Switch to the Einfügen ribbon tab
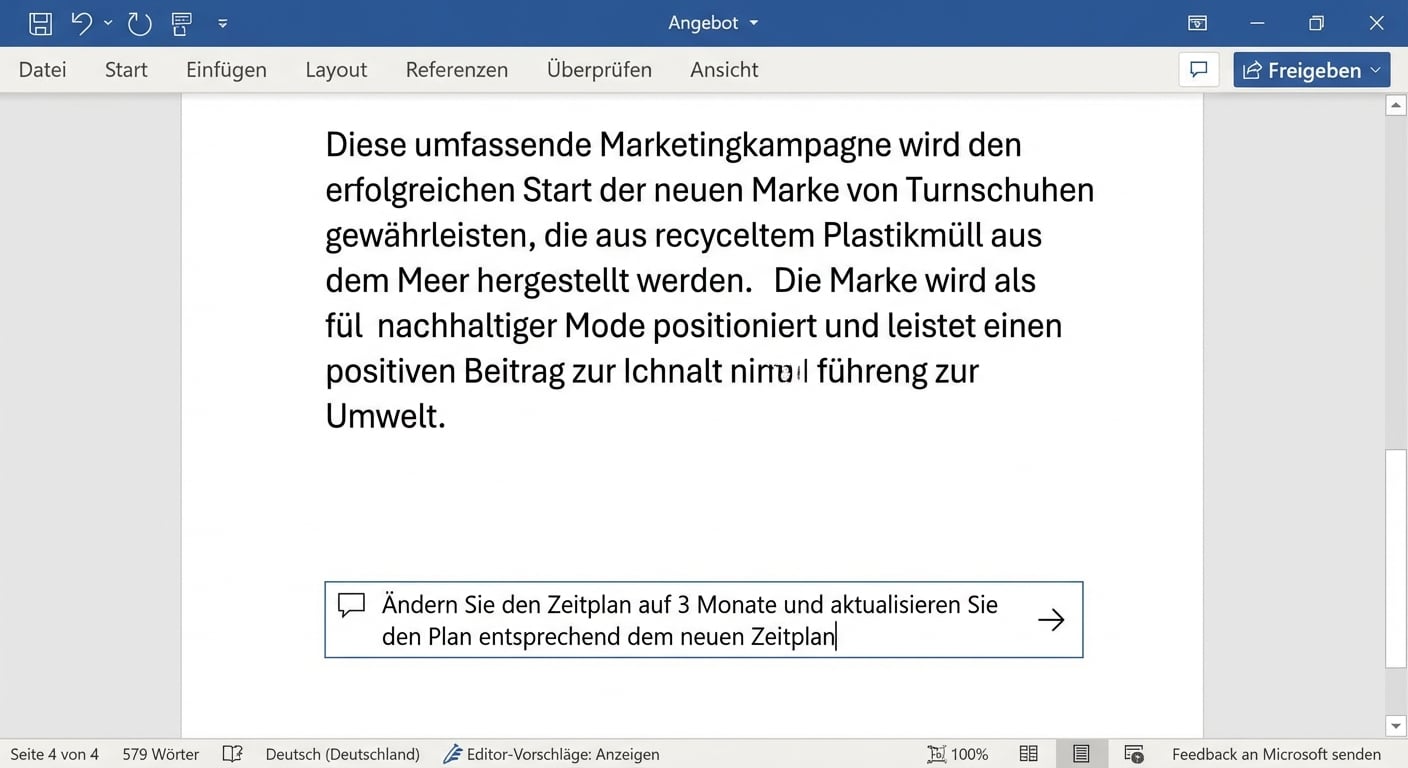This screenshot has width=1408, height=768. pos(226,70)
